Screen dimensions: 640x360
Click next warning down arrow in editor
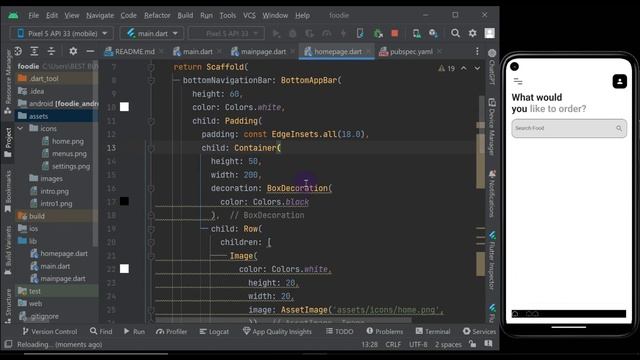click(x=477, y=68)
